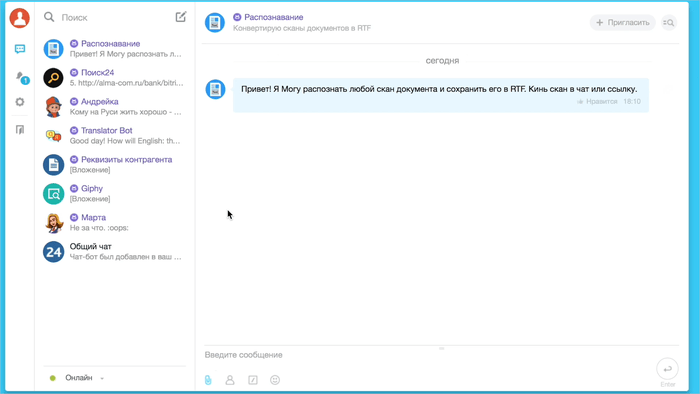Click the message sender avatar in conversation
The height and width of the screenshot is (394, 700).
click(x=215, y=89)
